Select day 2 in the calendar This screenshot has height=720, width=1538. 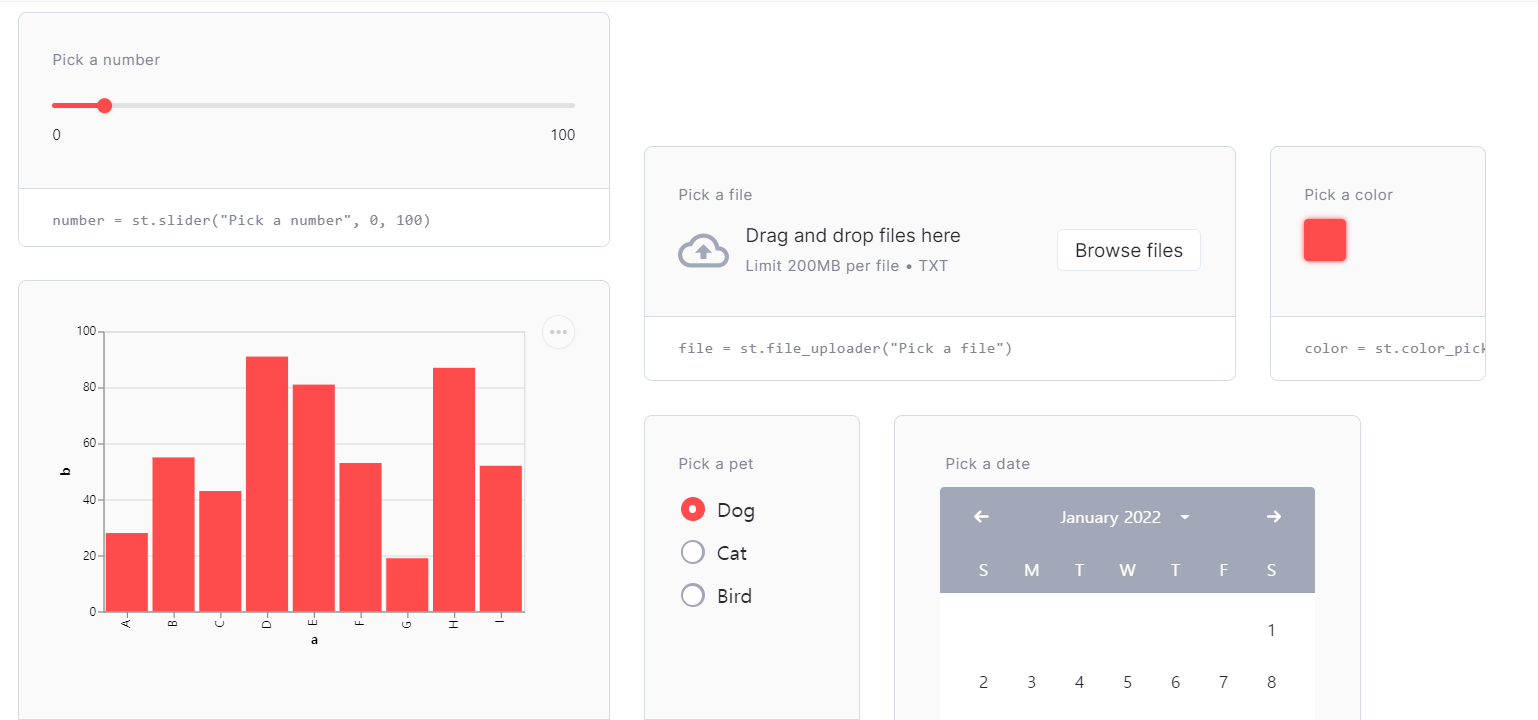pyautogui.click(x=983, y=682)
